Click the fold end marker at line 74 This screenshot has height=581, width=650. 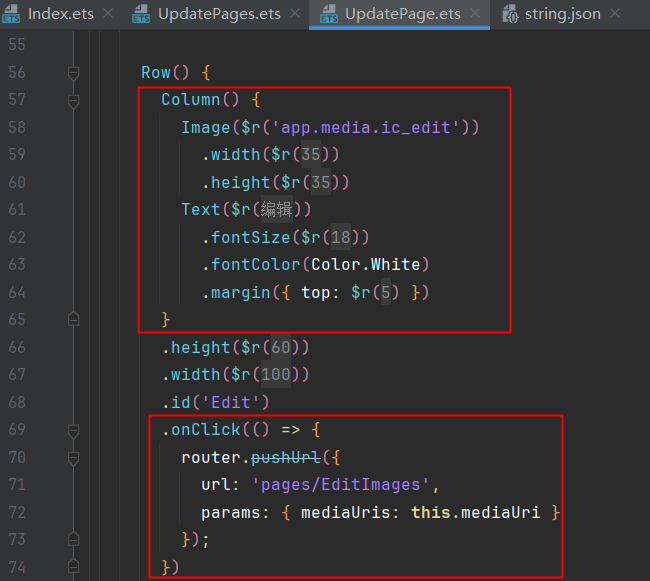click(73, 567)
